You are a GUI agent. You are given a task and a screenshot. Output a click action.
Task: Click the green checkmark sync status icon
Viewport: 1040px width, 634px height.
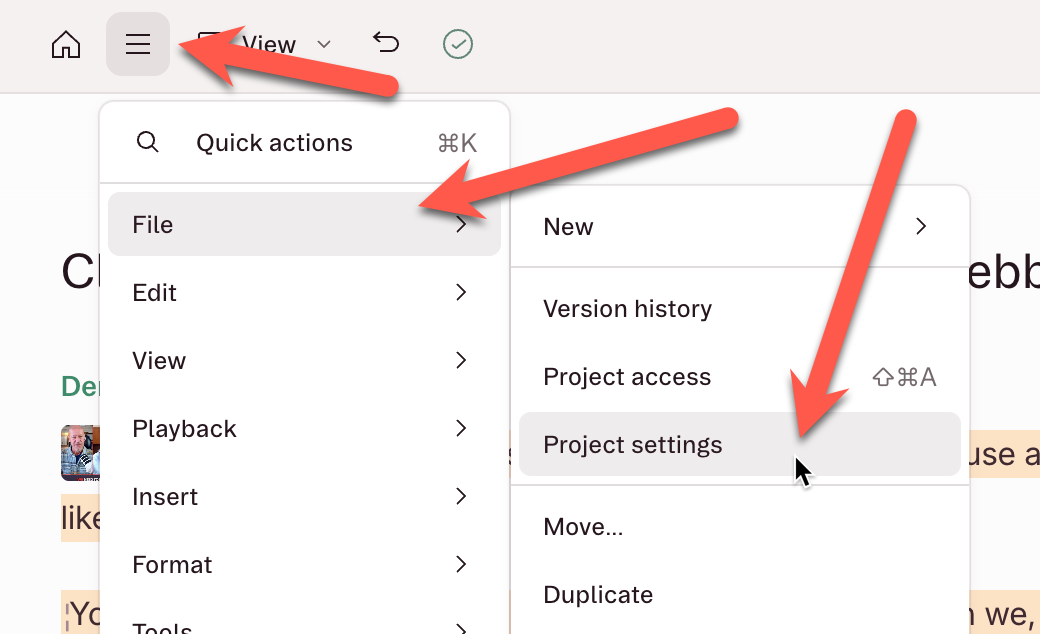point(458,44)
